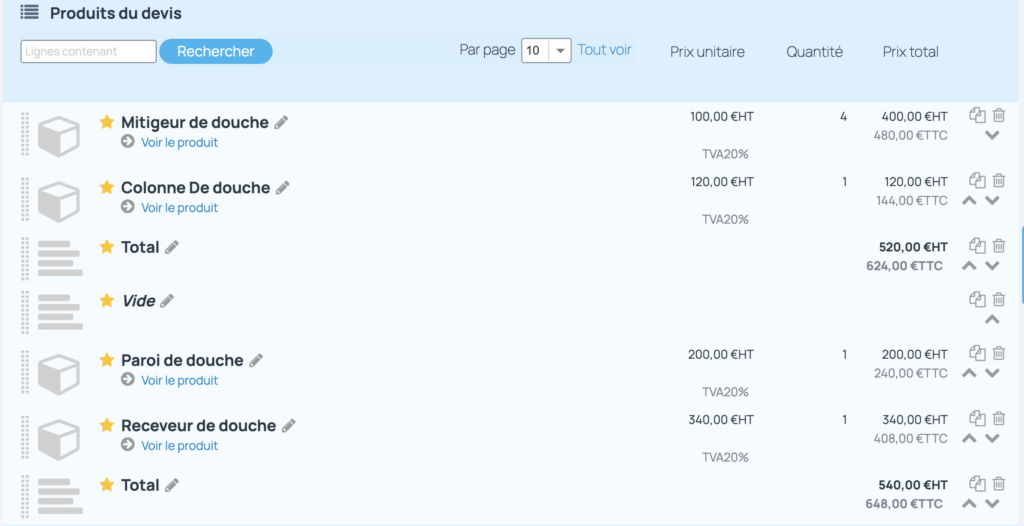Edit the Mitigeur de douche line with pencil
This screenshot has width=1024, height=526.
click(x=281, y=122)
